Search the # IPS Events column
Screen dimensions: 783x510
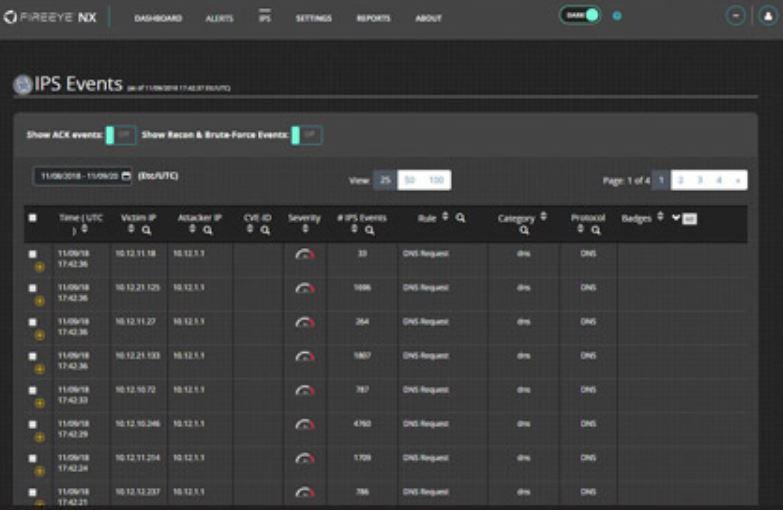[x=370, y=230]
